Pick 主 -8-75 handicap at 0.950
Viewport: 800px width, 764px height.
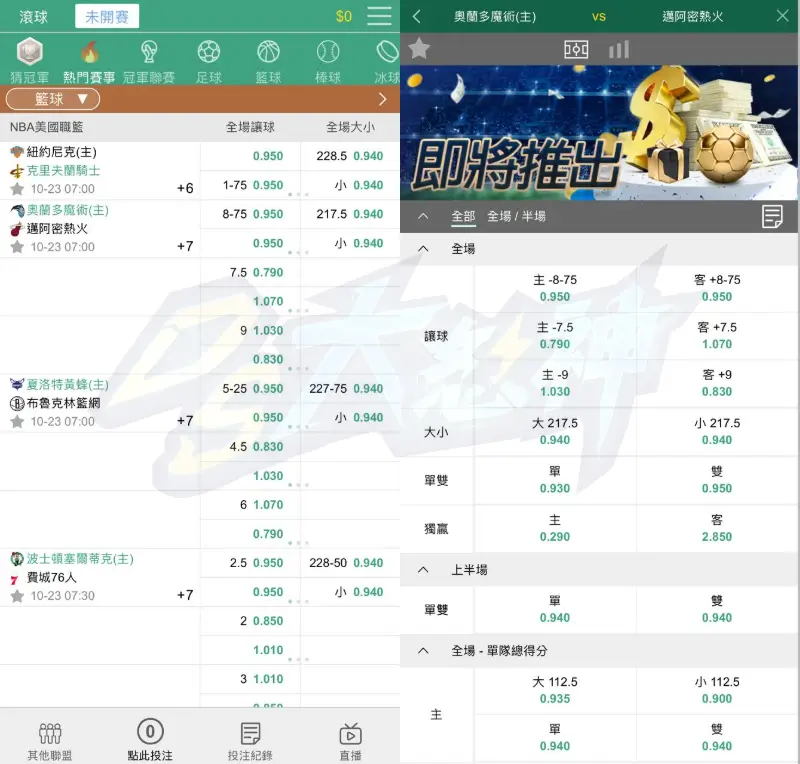pyautogui.click(x=555, y=288)
